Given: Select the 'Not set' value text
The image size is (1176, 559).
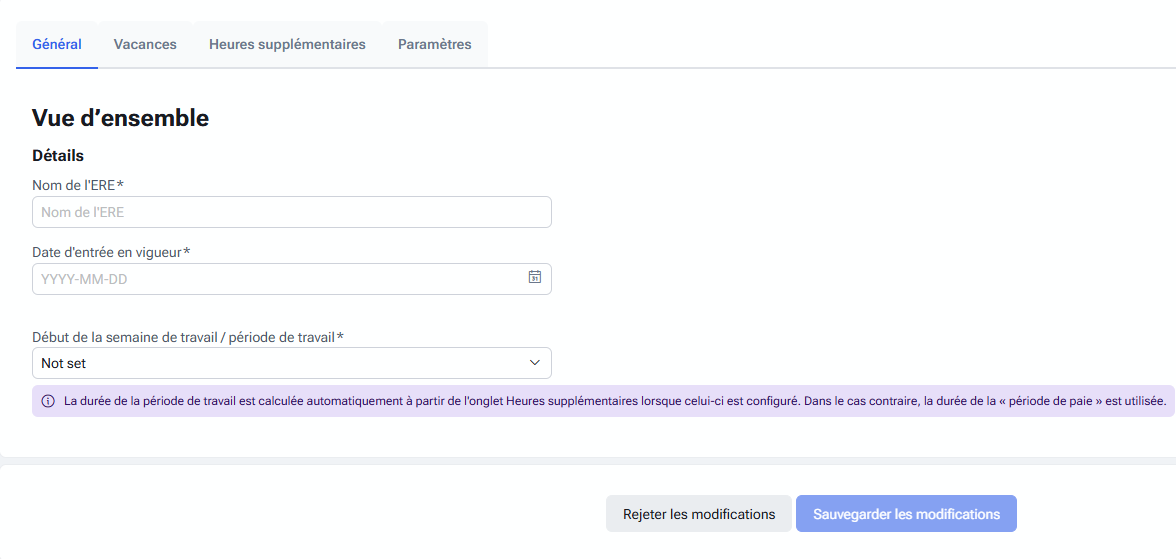Looking at the screenshot, I should [64, 363].
